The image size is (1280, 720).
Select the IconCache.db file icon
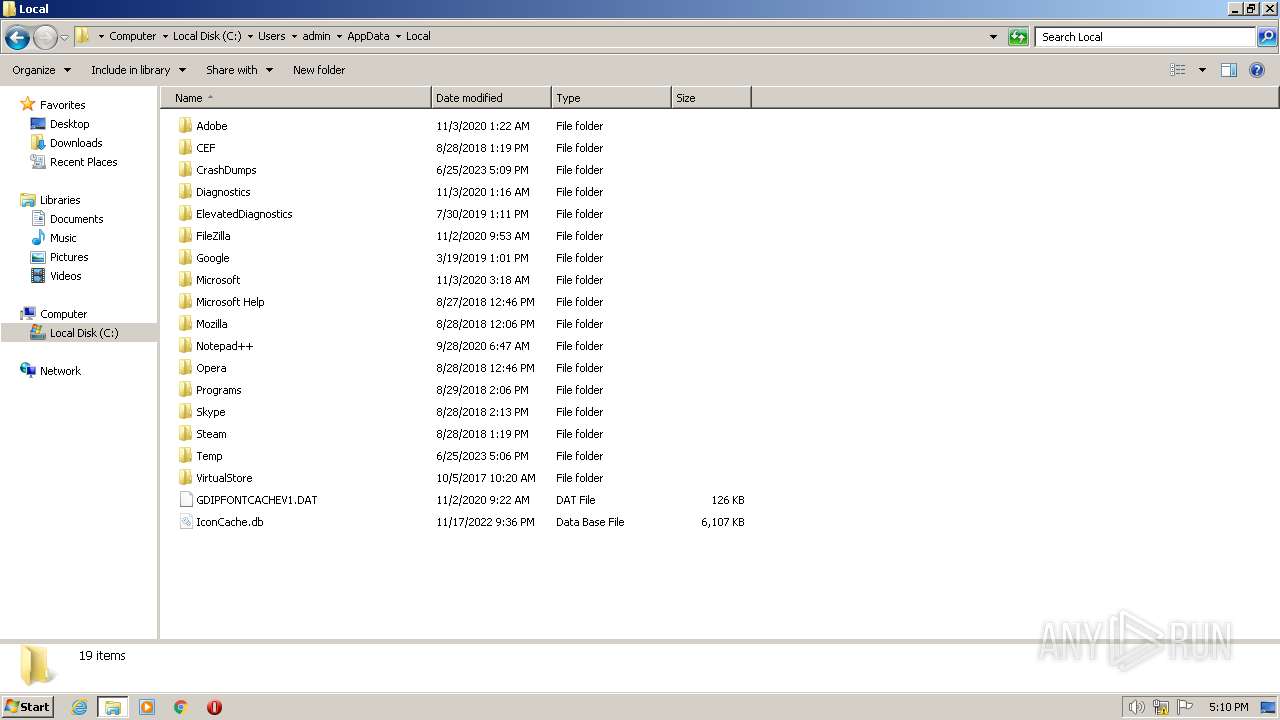[185, 522]
